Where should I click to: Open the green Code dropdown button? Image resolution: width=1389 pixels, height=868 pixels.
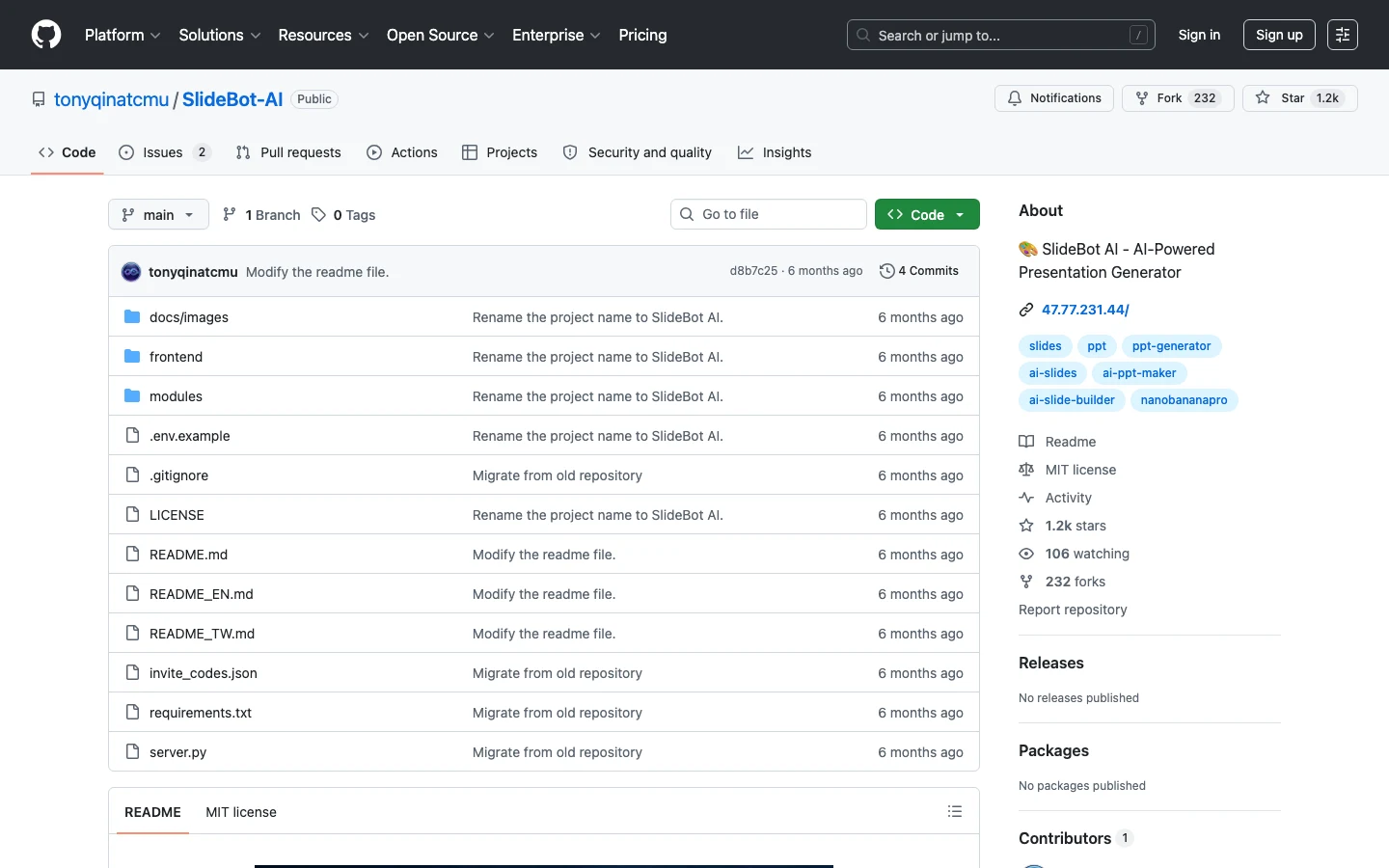(927, 214)
